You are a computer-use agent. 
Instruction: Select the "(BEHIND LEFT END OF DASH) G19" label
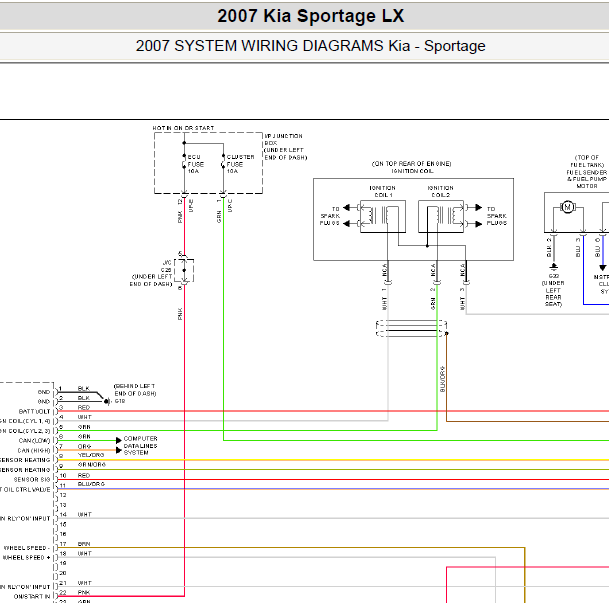tap(135, 393)
